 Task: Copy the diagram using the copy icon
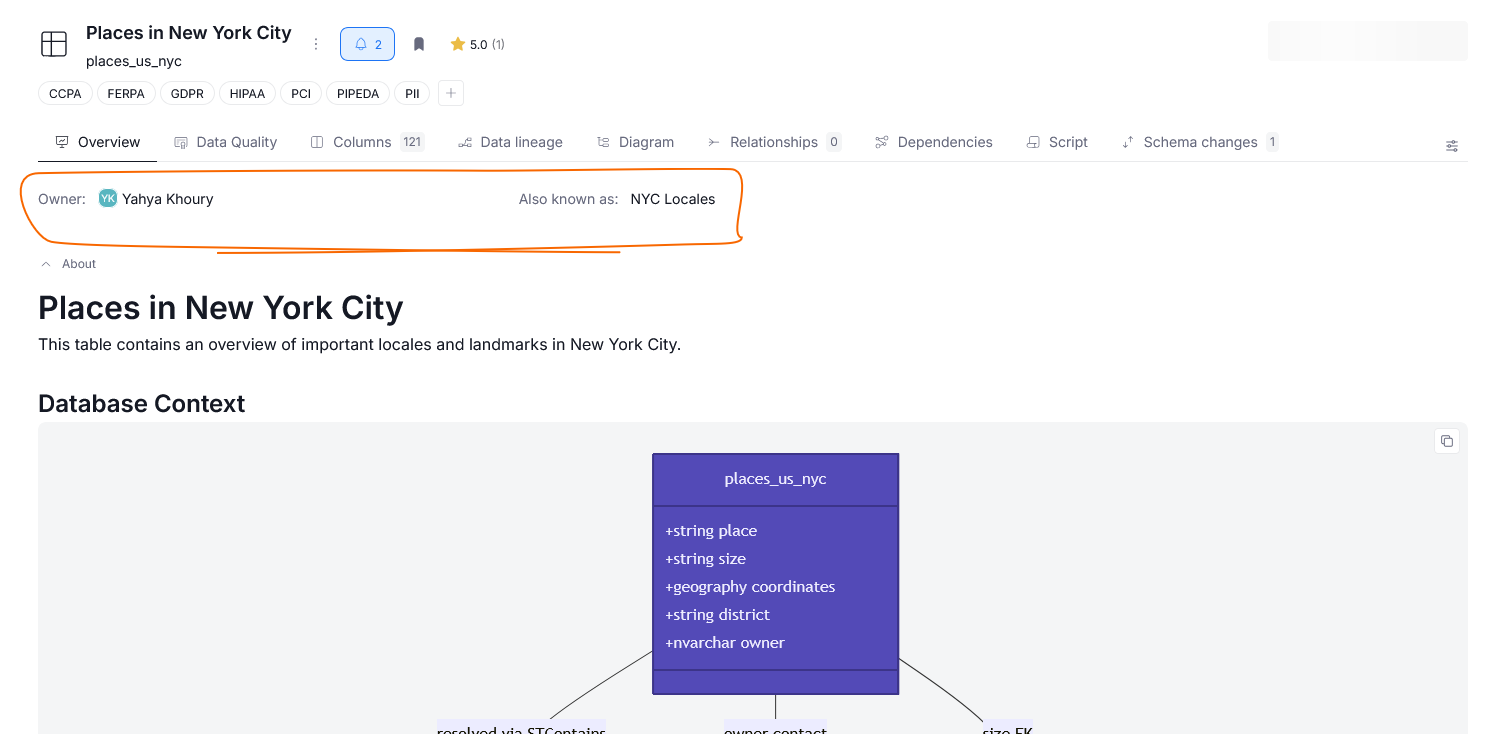pos(1446,441)
